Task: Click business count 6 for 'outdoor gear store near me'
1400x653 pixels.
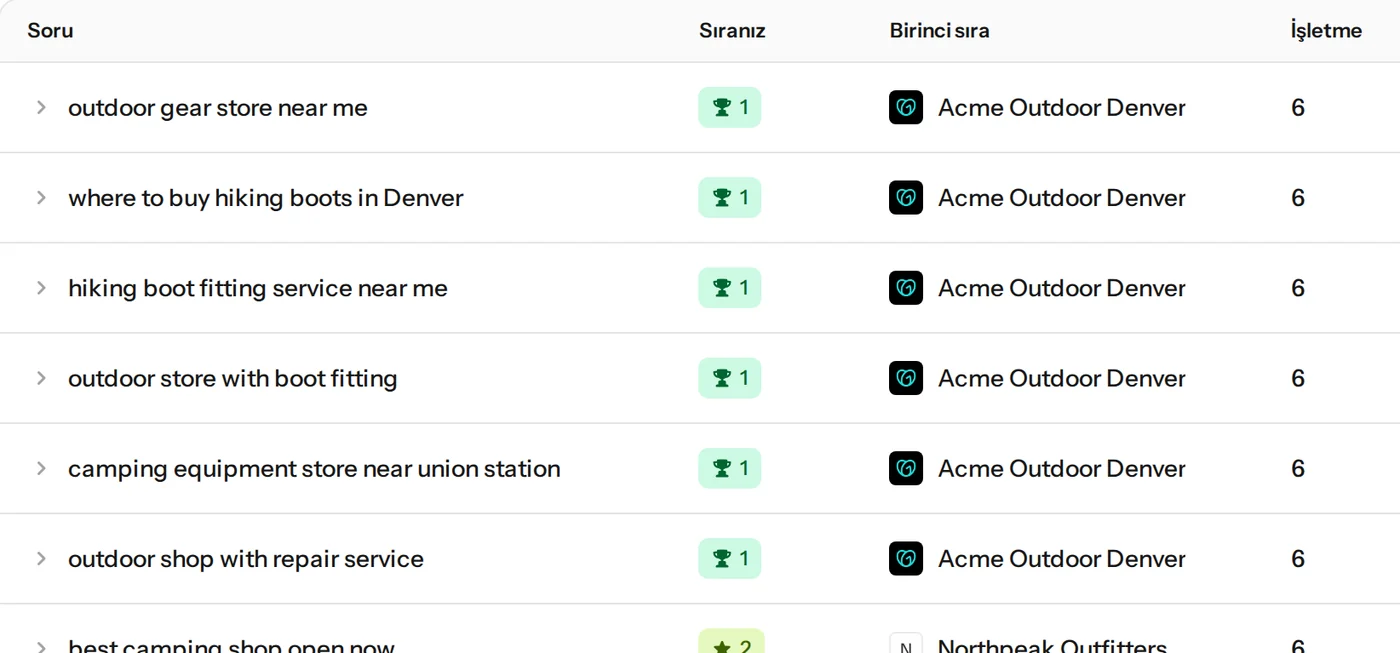Action: [x=1298, y=107]
